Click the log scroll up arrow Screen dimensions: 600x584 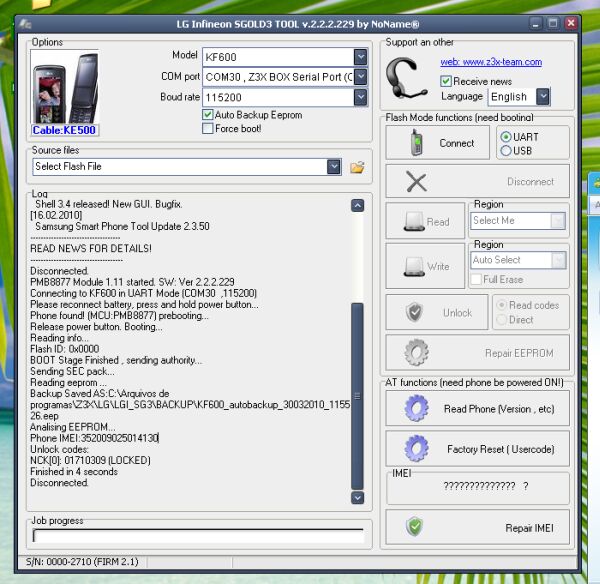click(357, 206)
